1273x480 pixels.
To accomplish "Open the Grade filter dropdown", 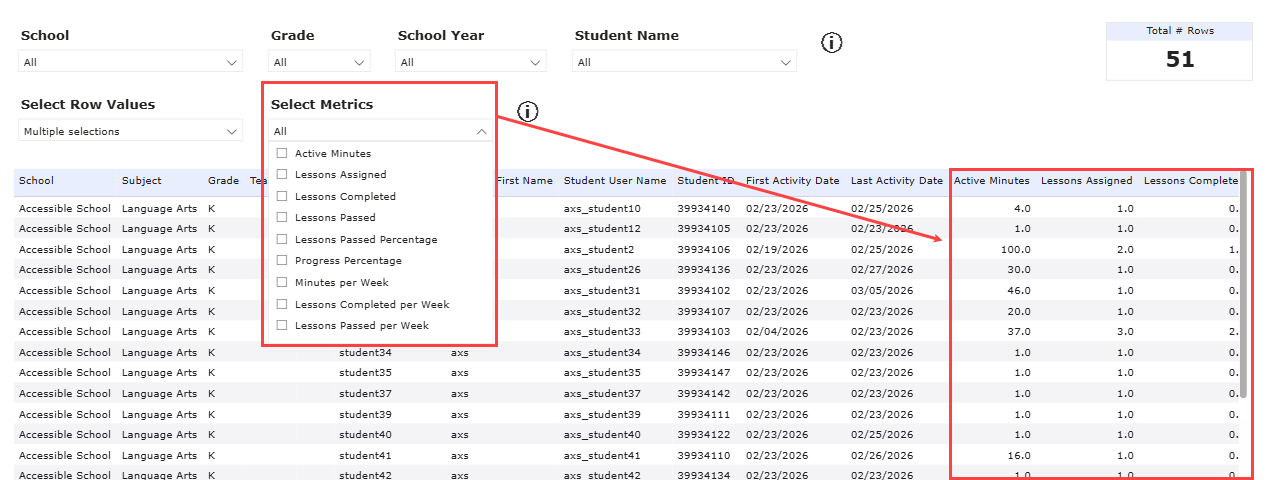I will (x=319, y=62).
